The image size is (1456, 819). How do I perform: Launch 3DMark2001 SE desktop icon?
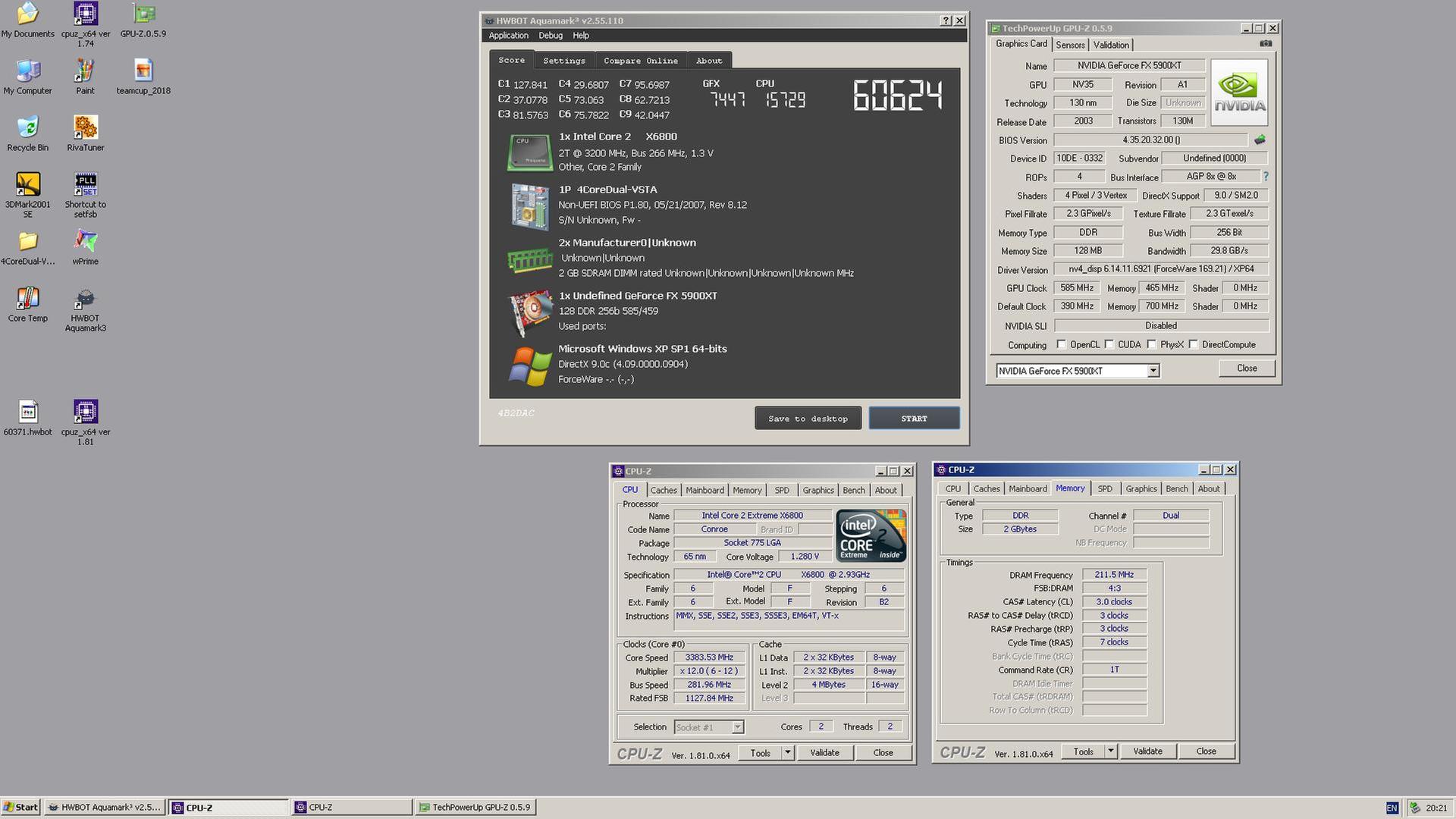(27, 195)
